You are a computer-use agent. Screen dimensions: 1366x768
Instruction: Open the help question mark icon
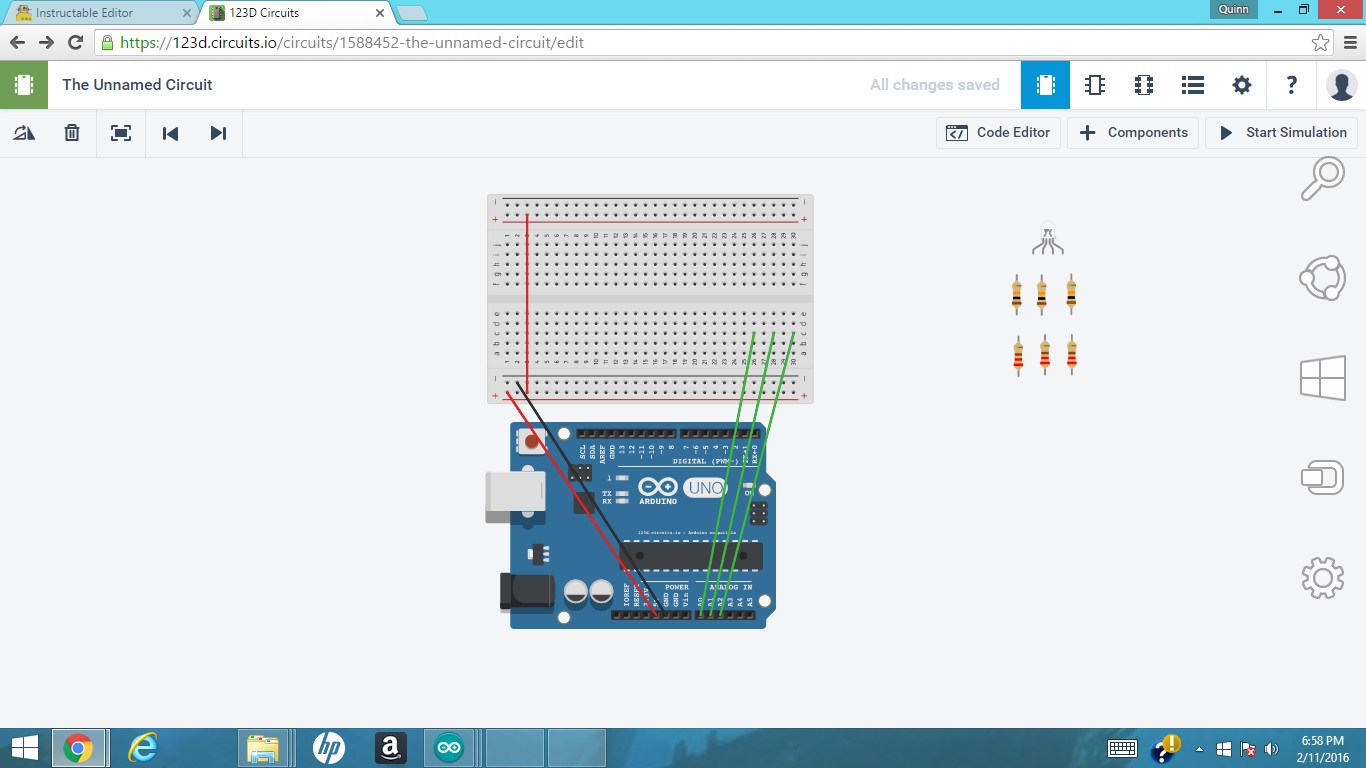point(1291,85)
